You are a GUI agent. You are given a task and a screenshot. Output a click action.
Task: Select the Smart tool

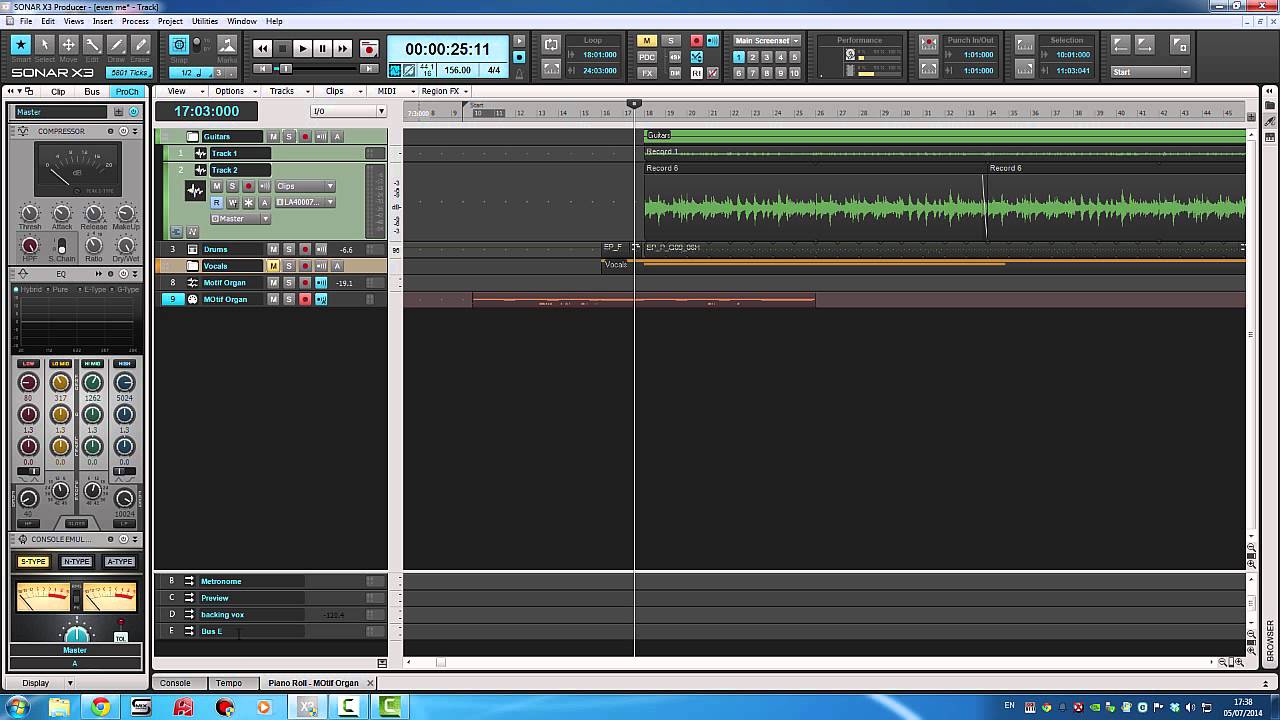point(20,45)
